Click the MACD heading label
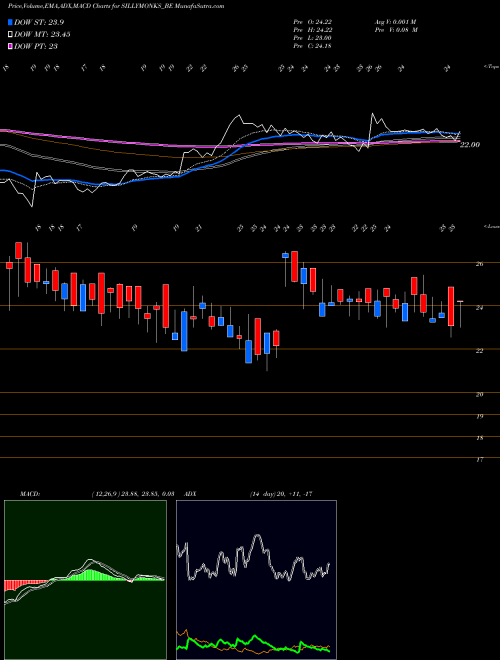 coord(29,494)
